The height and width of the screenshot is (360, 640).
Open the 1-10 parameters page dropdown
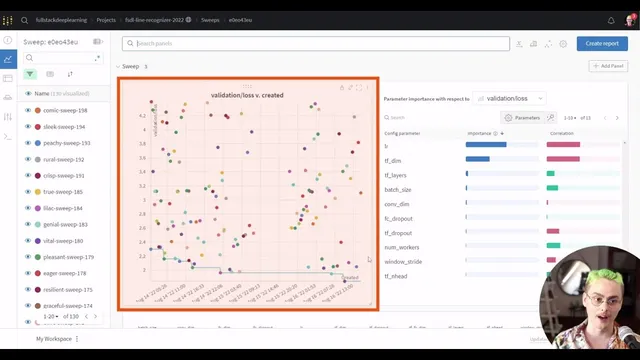click(x=570, y=118)
